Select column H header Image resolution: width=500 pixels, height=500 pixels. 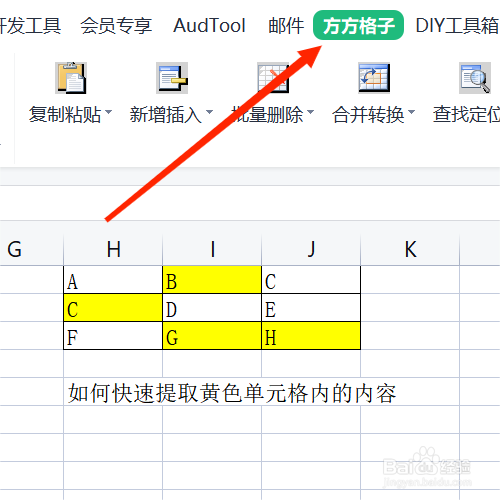(113, 249)
